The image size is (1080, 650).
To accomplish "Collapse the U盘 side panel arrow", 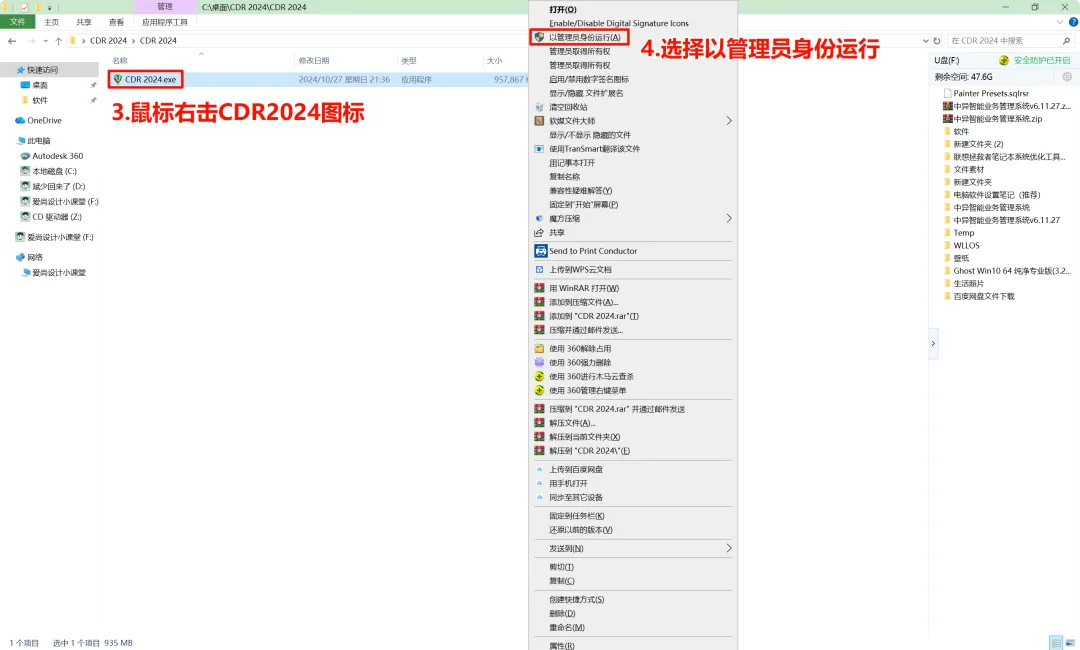I will click(933, 343).
